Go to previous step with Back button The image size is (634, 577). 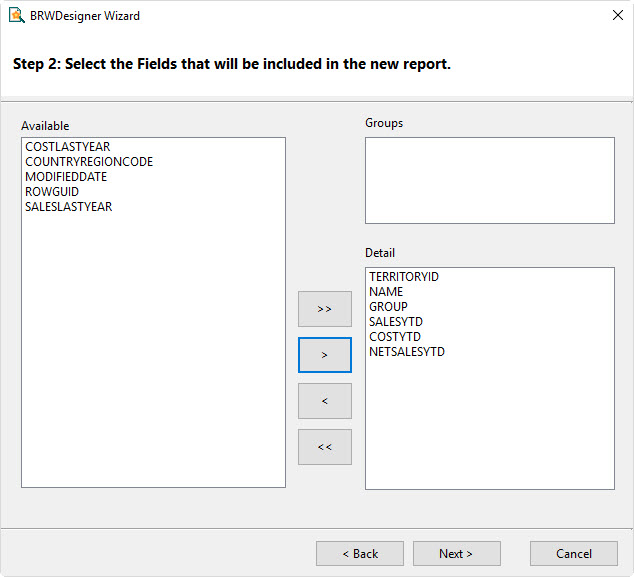360,554
